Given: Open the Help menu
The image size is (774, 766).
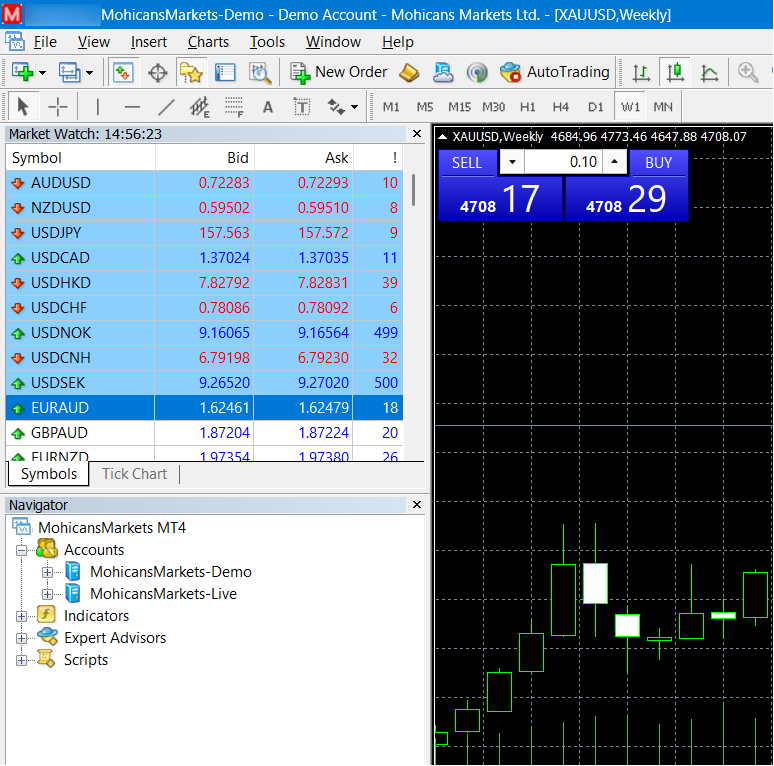Looking at the screenshot, I should tap(397, 42).
